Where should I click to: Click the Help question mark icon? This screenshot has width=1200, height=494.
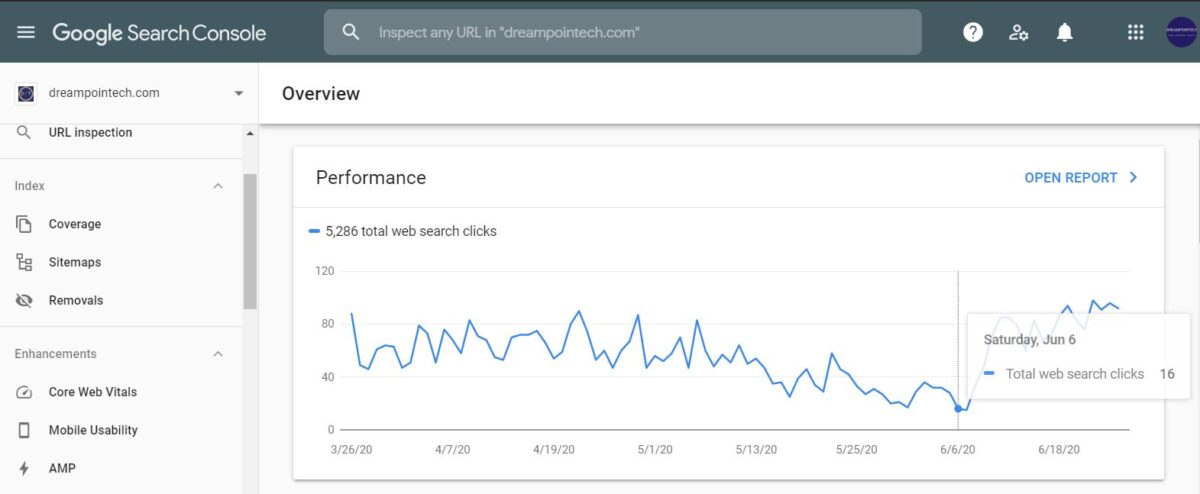(973, 32)
